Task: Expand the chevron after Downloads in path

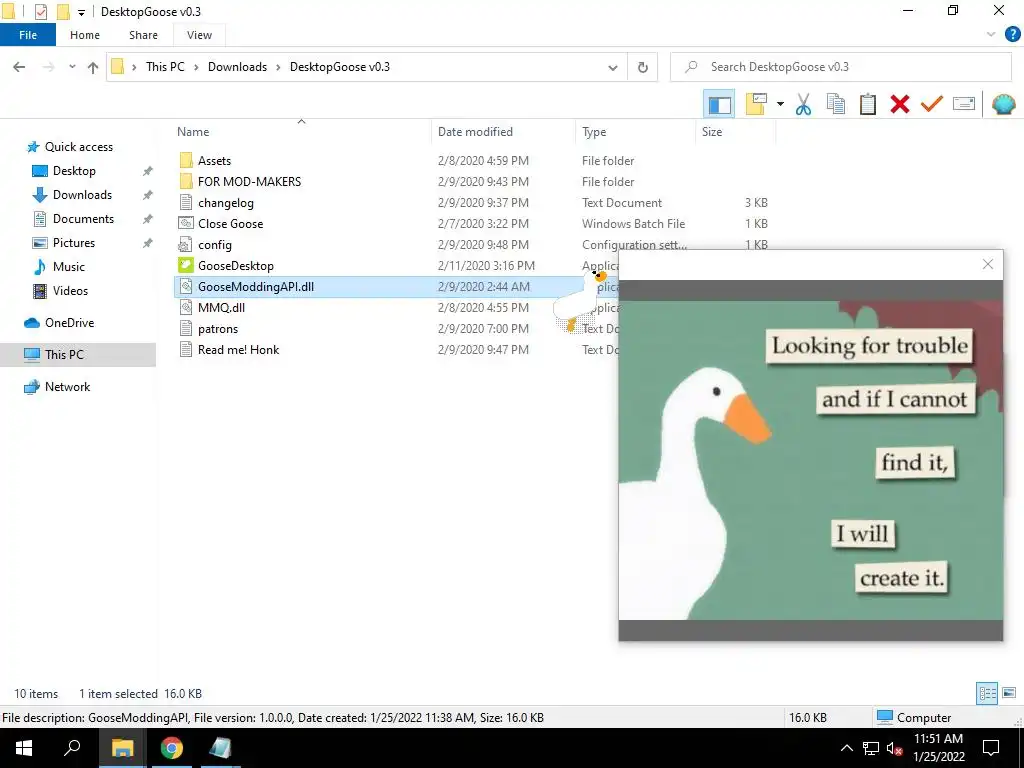Action: [278, 67]
